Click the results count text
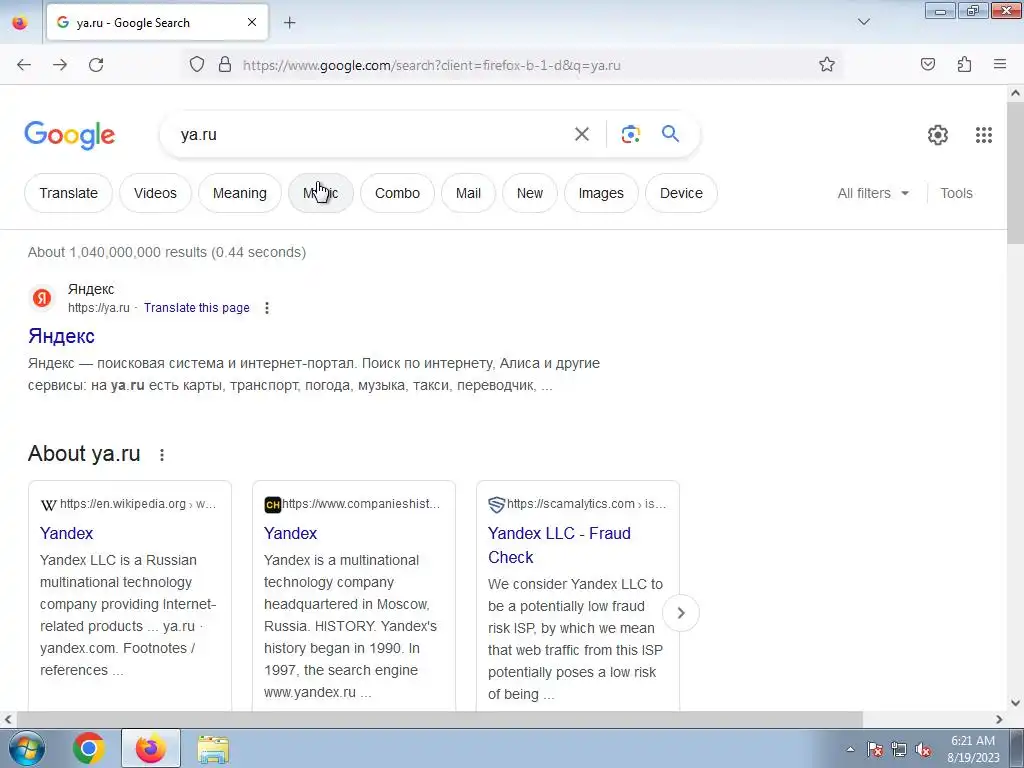Image resolution: width=1024 pixels, height=768 pixels. pos(167,252)
